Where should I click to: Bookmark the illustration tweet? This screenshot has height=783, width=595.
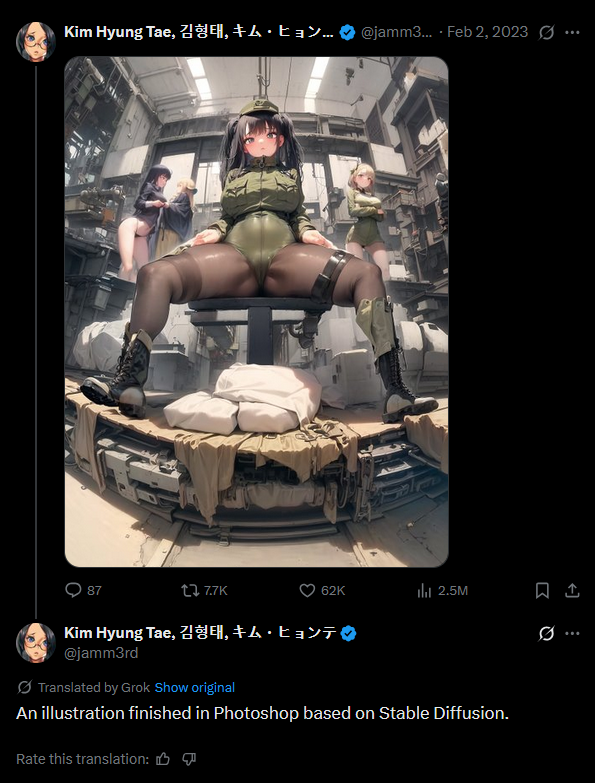point(542,591)
